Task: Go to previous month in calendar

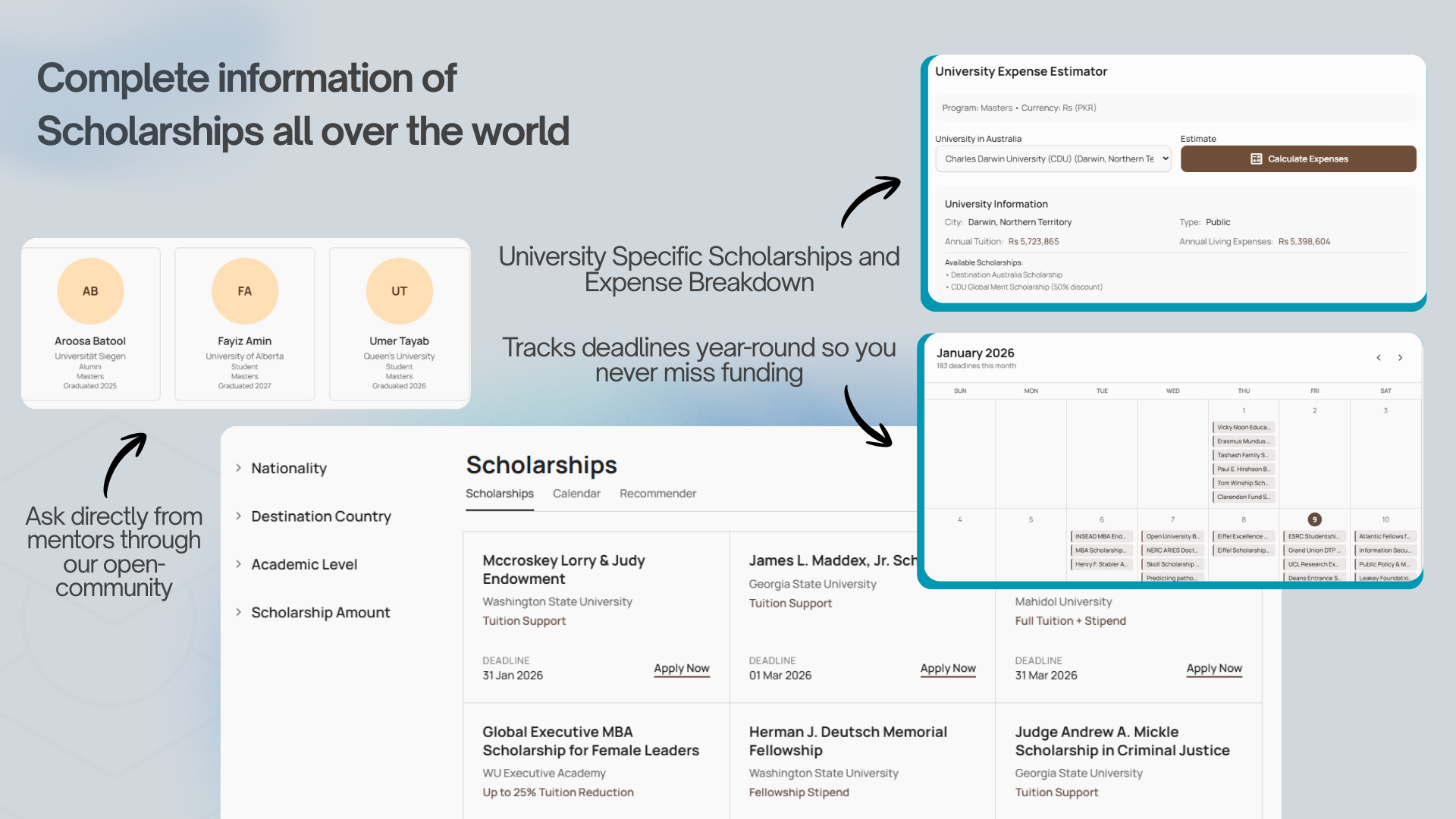Action: click(x=1379, y=358)
